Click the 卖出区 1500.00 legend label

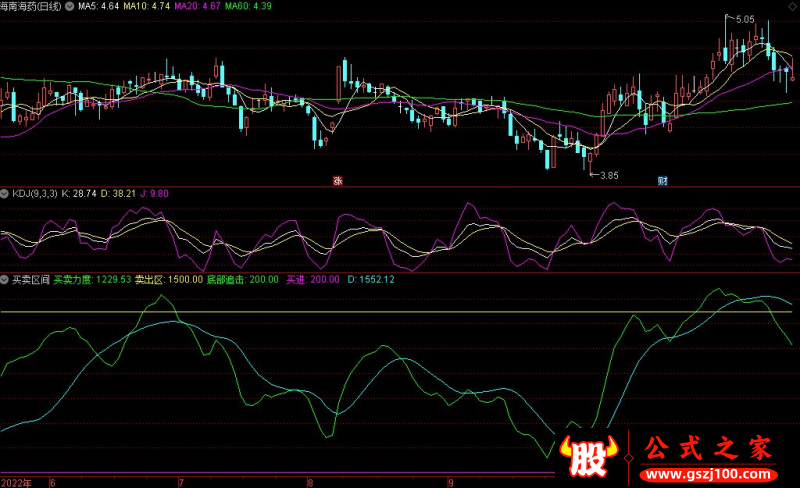tap(168, 279)
